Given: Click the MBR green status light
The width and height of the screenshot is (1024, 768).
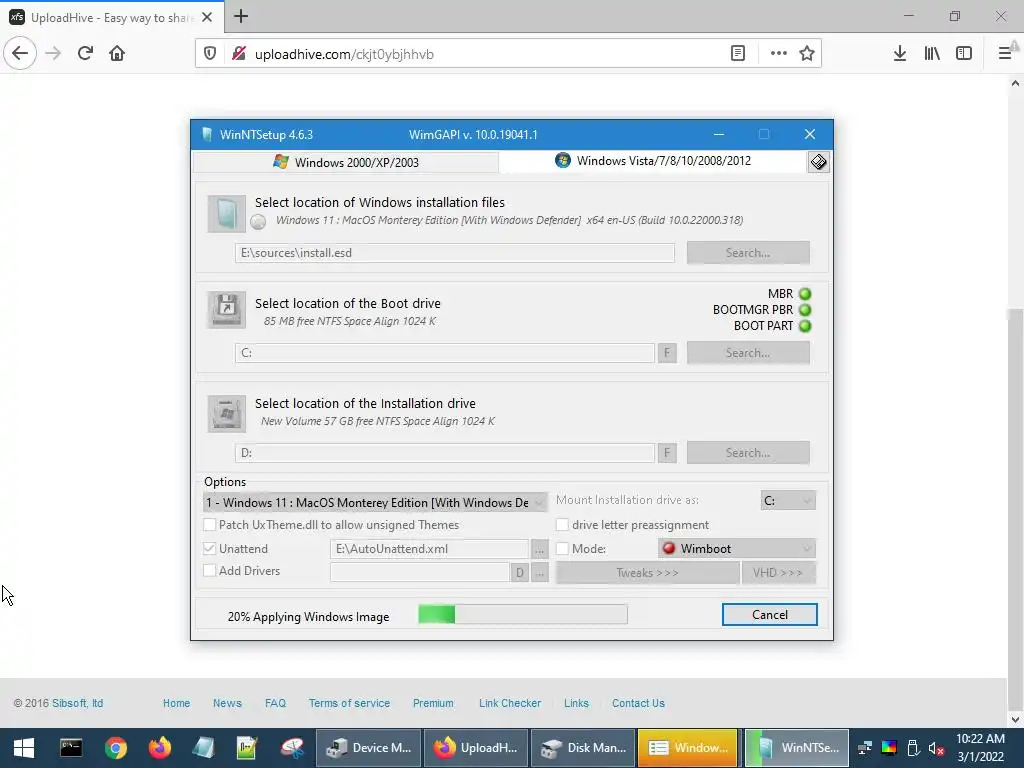Looking at the screenshot, I should click(805, 294).
